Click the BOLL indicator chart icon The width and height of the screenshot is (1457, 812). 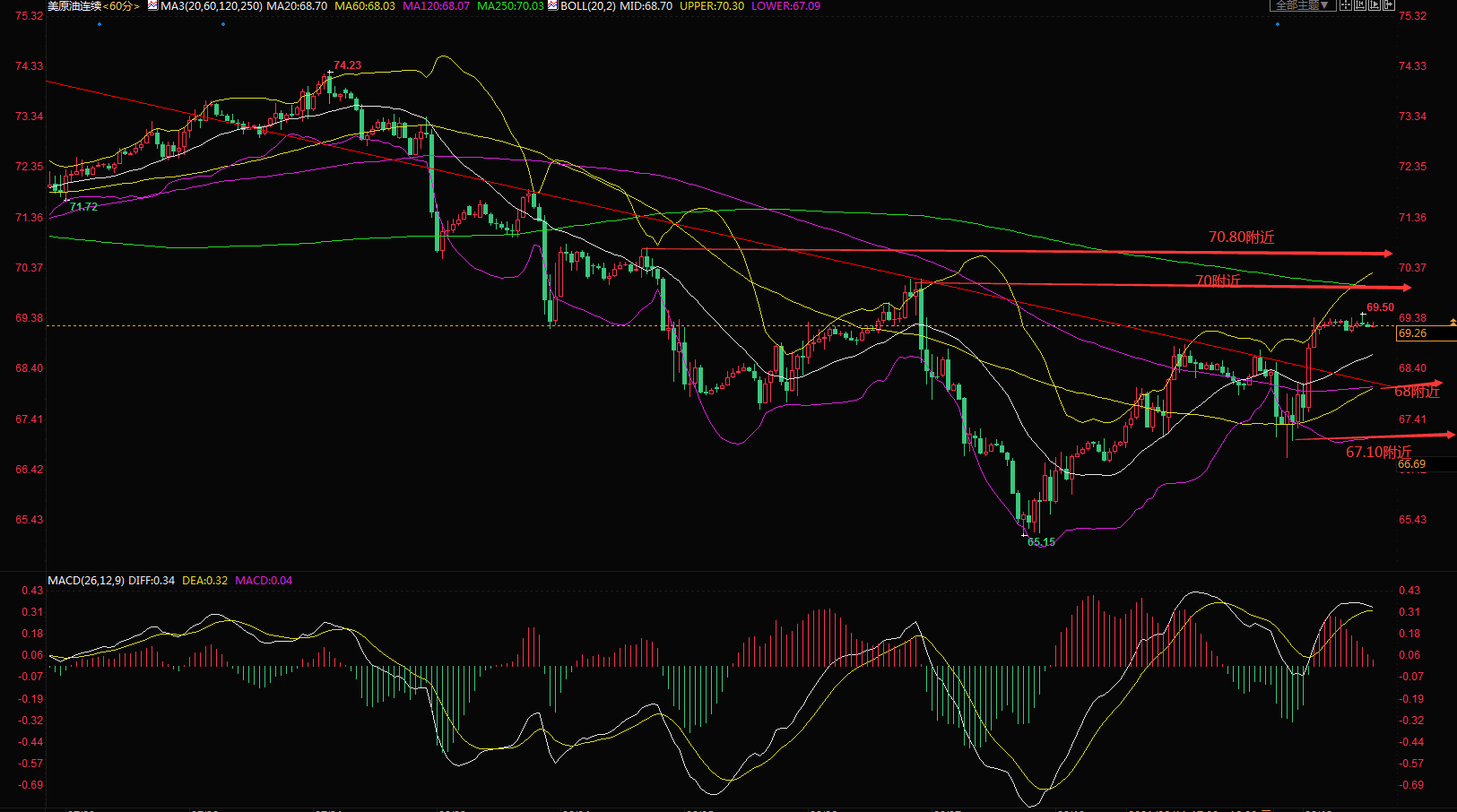tap(552, 5)
